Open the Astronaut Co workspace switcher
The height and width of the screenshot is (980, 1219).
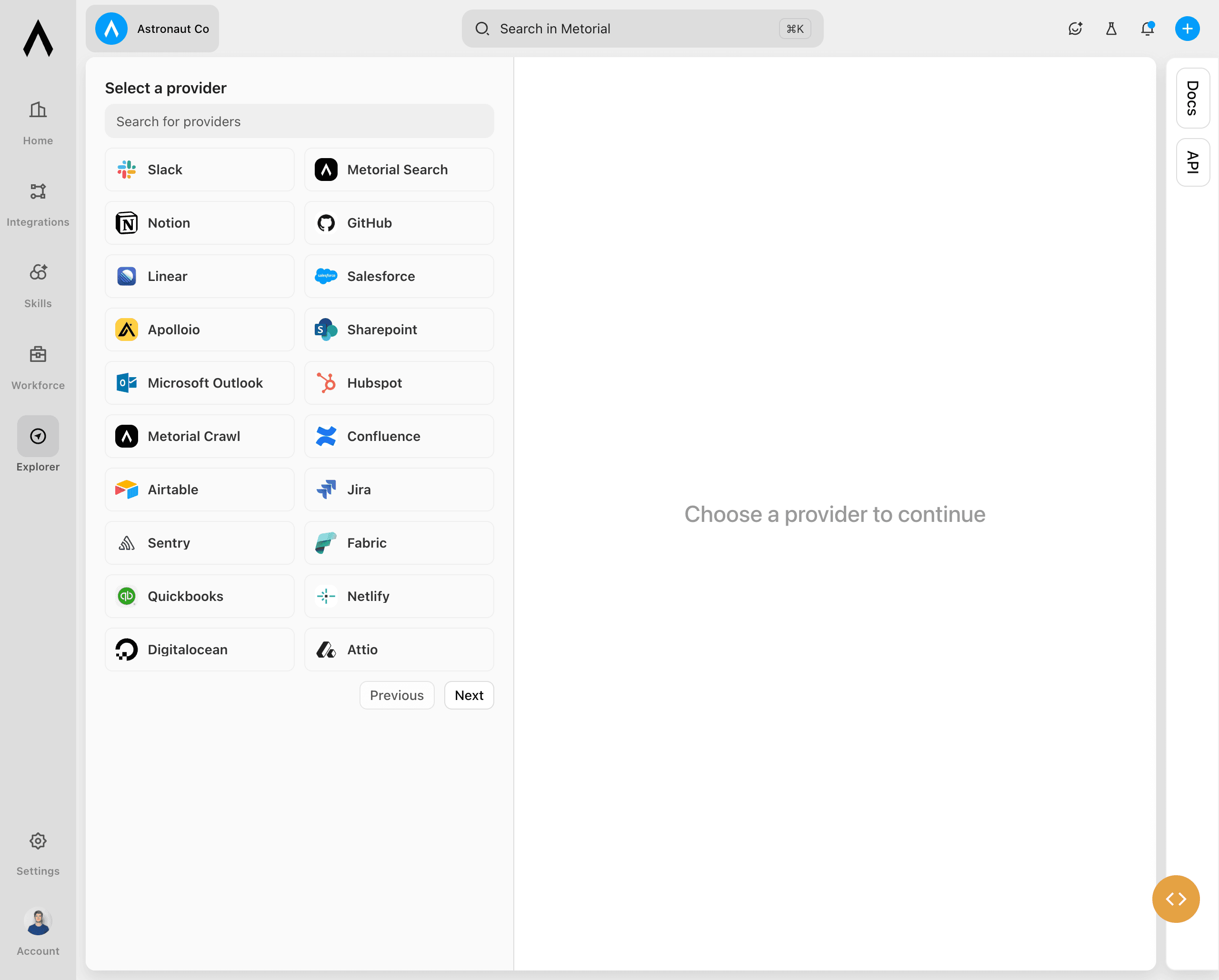[152, 29]
